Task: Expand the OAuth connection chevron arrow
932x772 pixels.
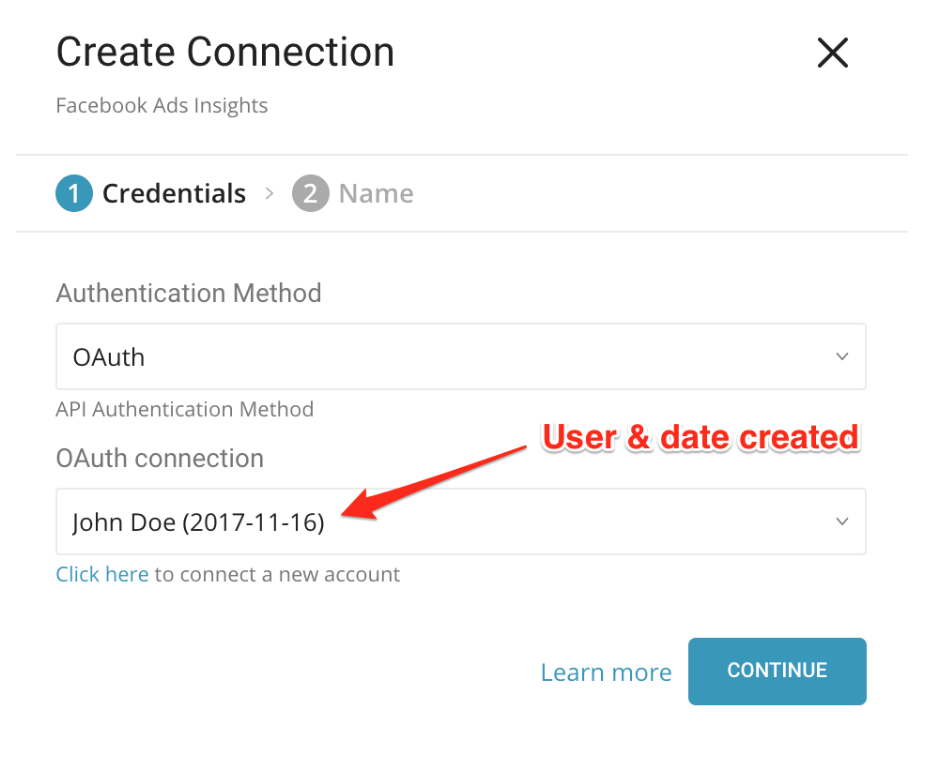Action: [x=842, y=522]
